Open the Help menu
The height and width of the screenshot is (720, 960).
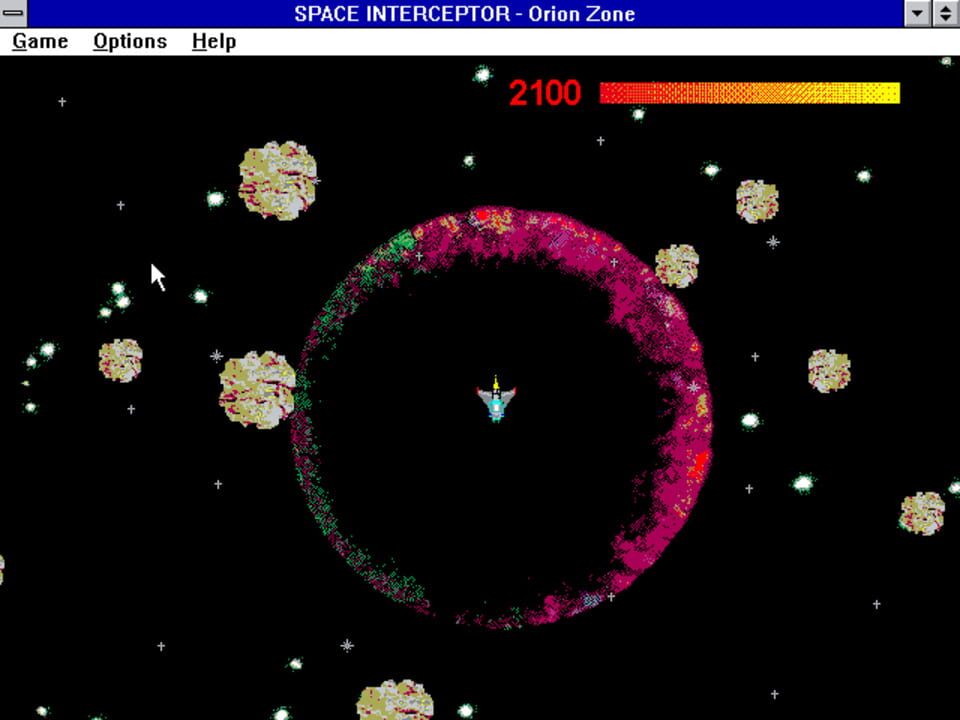(x=212, y=41)
